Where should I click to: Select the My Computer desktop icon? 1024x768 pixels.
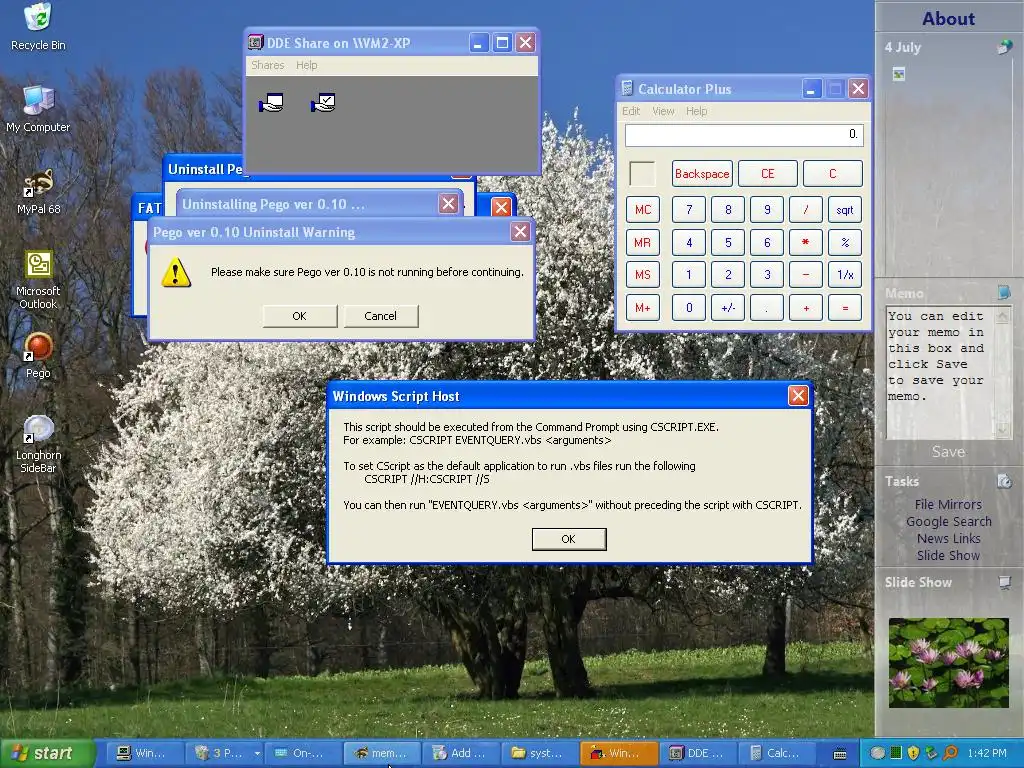(x=38, y=108)
